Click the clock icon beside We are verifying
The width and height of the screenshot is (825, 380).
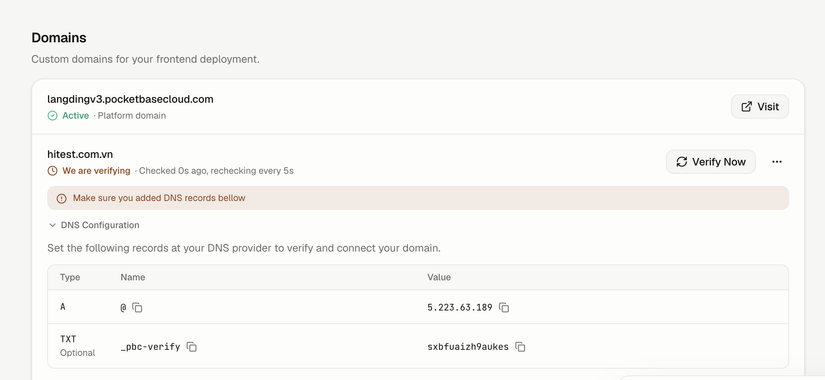coord(52,171)
